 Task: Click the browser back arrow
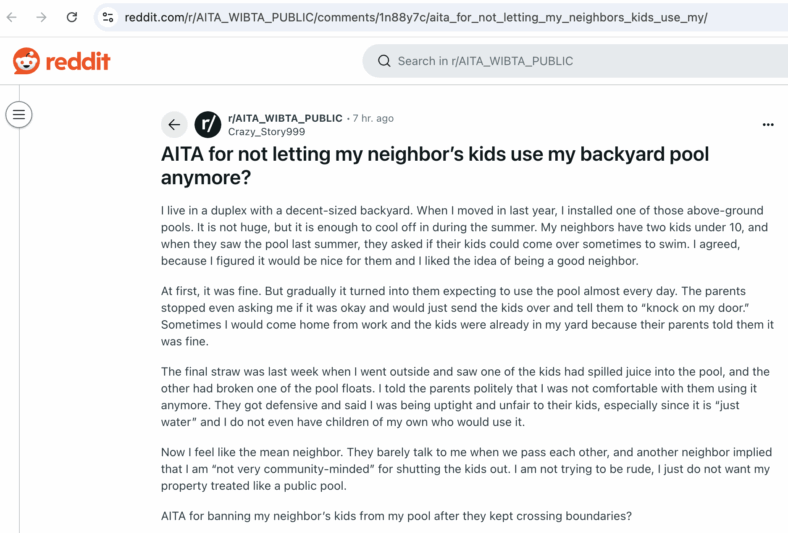click(x=12, y=18)
